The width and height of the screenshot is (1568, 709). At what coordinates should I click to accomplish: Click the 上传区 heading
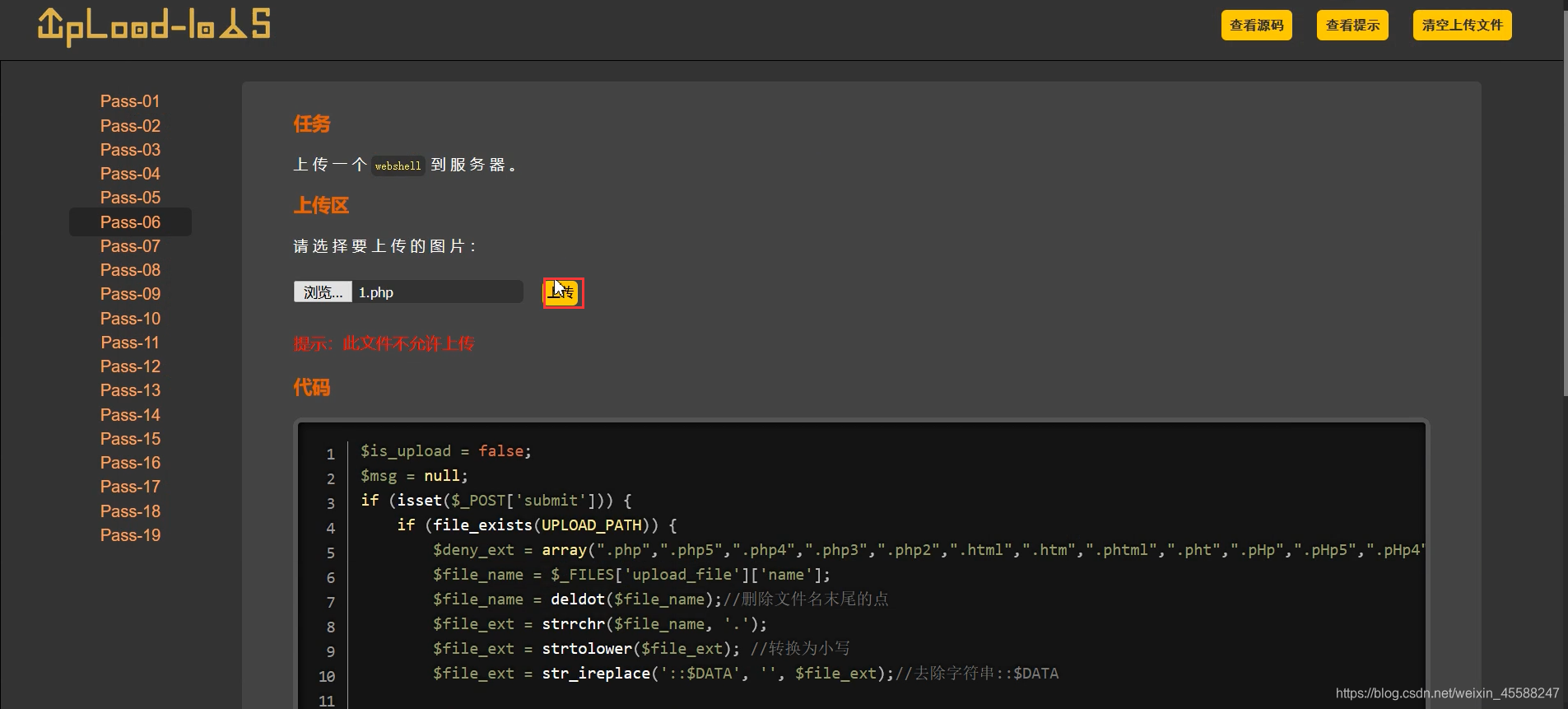pyautogui.click(x=321, y=205)
